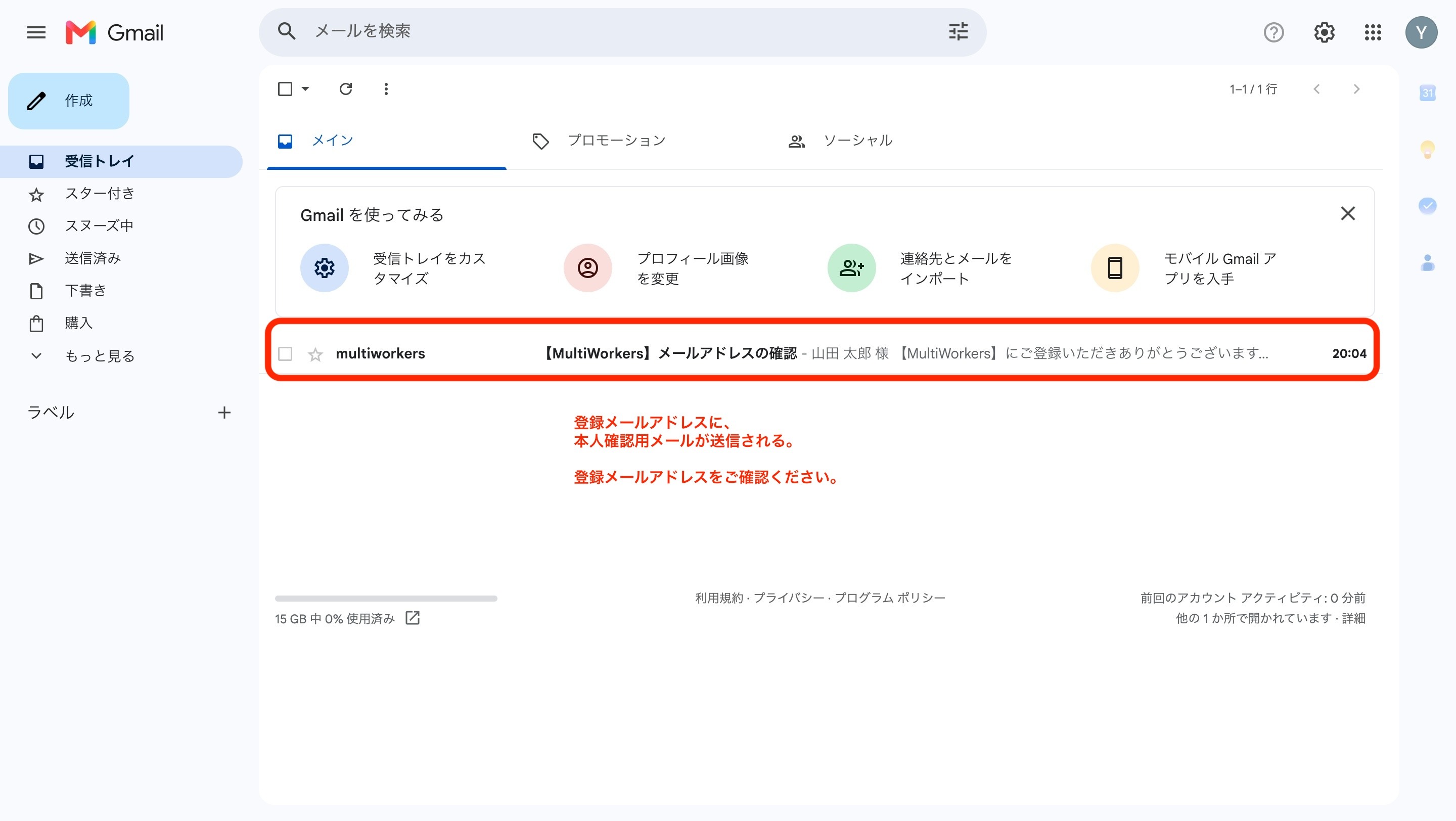Check the multiworkers email checkbox
Viewport: 1456px width, 821px height.
tap(285, 354)
